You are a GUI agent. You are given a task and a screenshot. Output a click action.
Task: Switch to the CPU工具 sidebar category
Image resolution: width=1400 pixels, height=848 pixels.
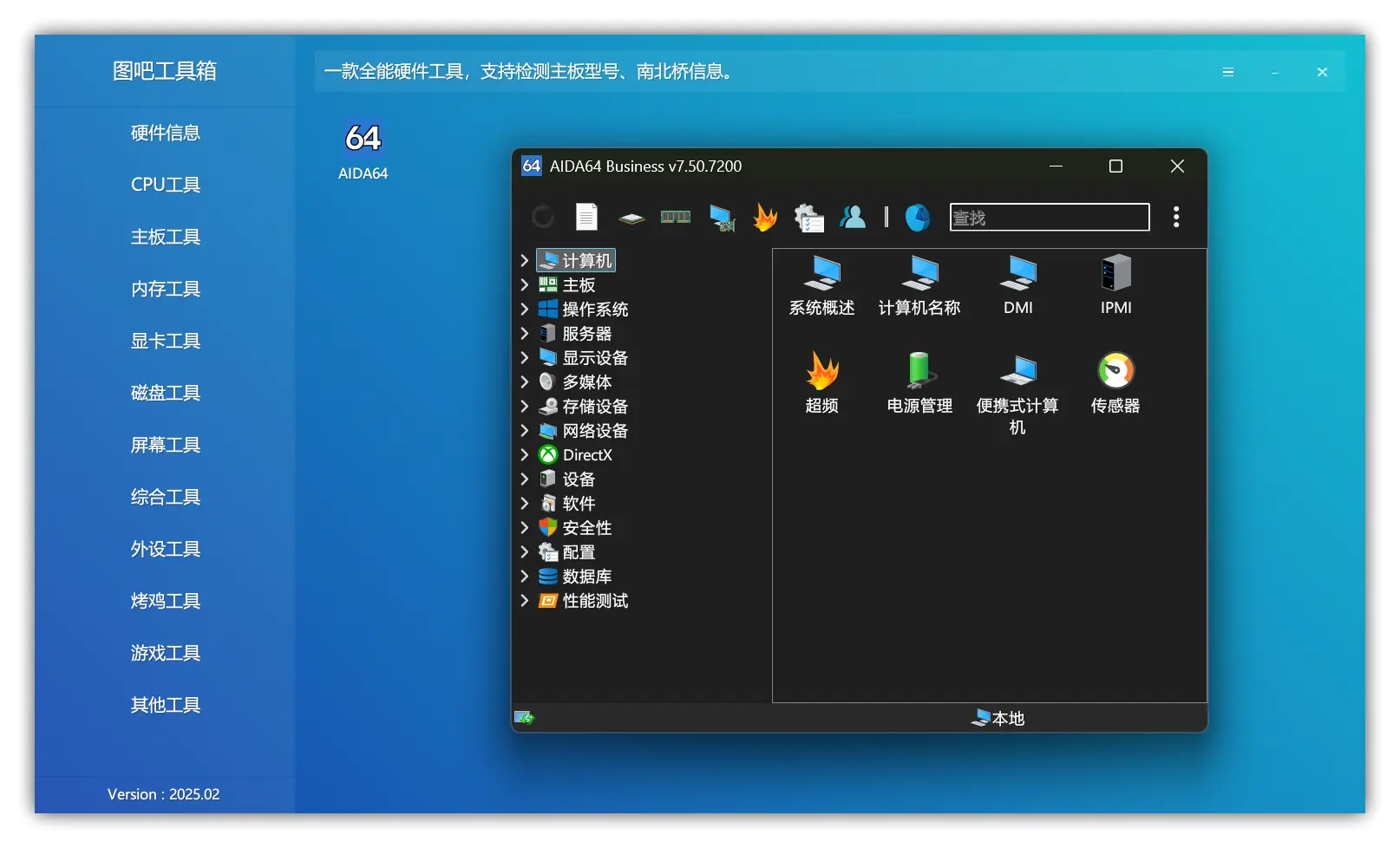(166, 185)
